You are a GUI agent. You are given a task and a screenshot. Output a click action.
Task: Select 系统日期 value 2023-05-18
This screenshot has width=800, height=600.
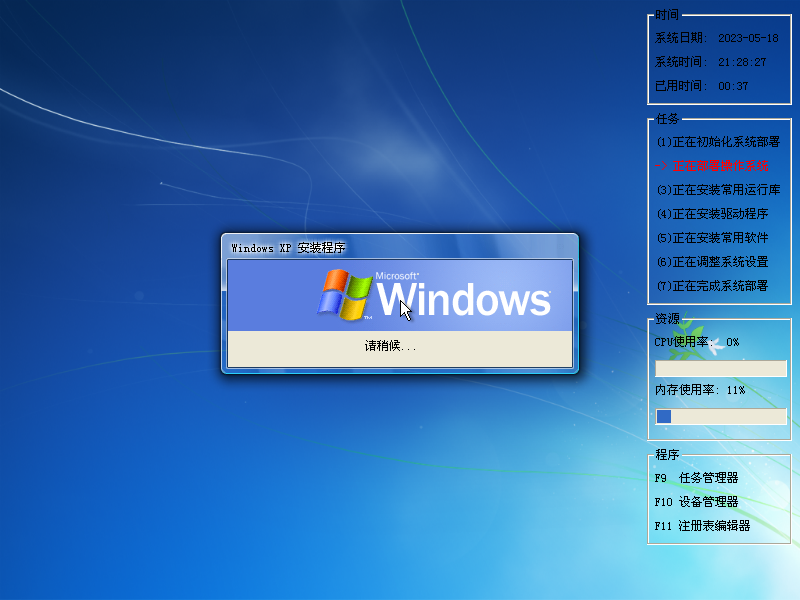tap(748, 38)
